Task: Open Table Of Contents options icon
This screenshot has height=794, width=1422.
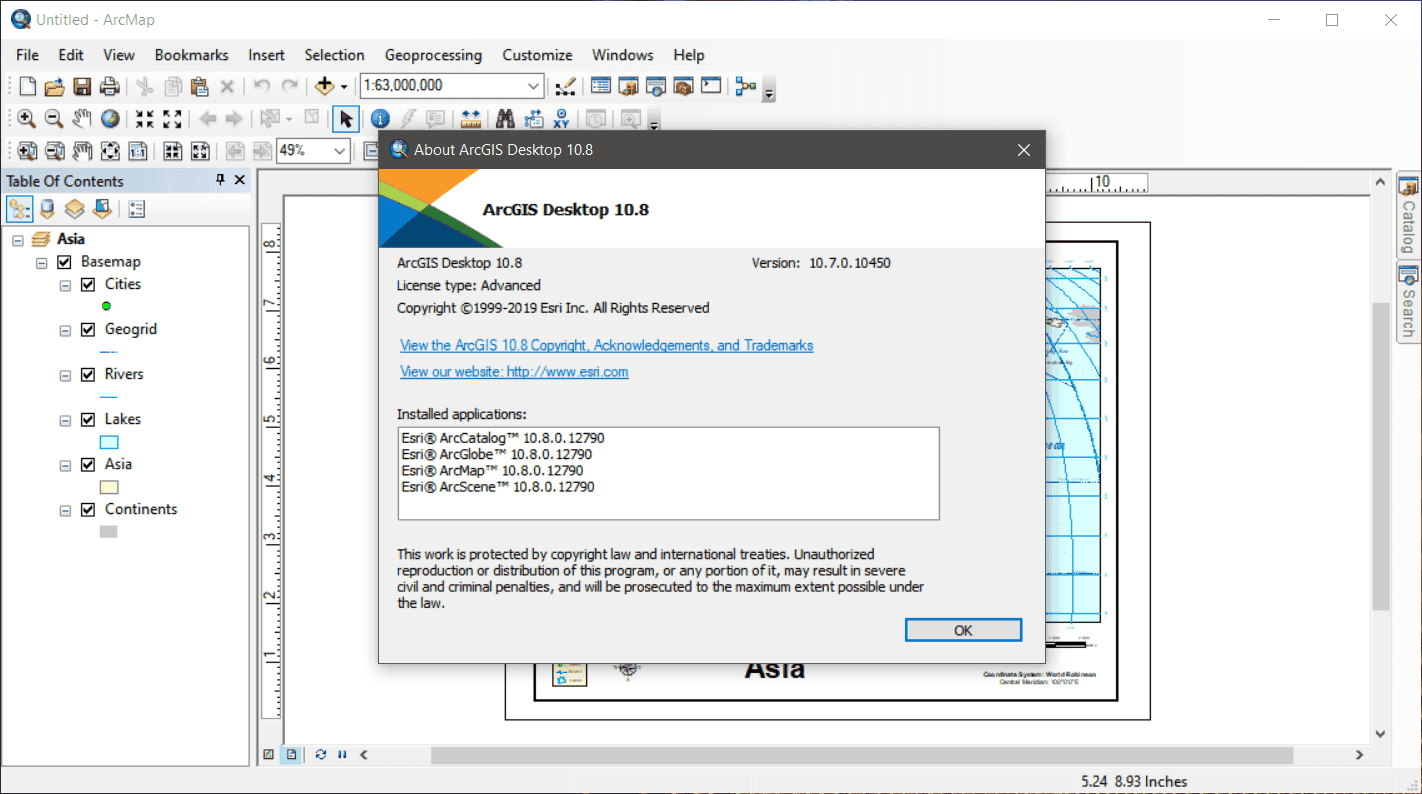Action: tap(137, 209)
